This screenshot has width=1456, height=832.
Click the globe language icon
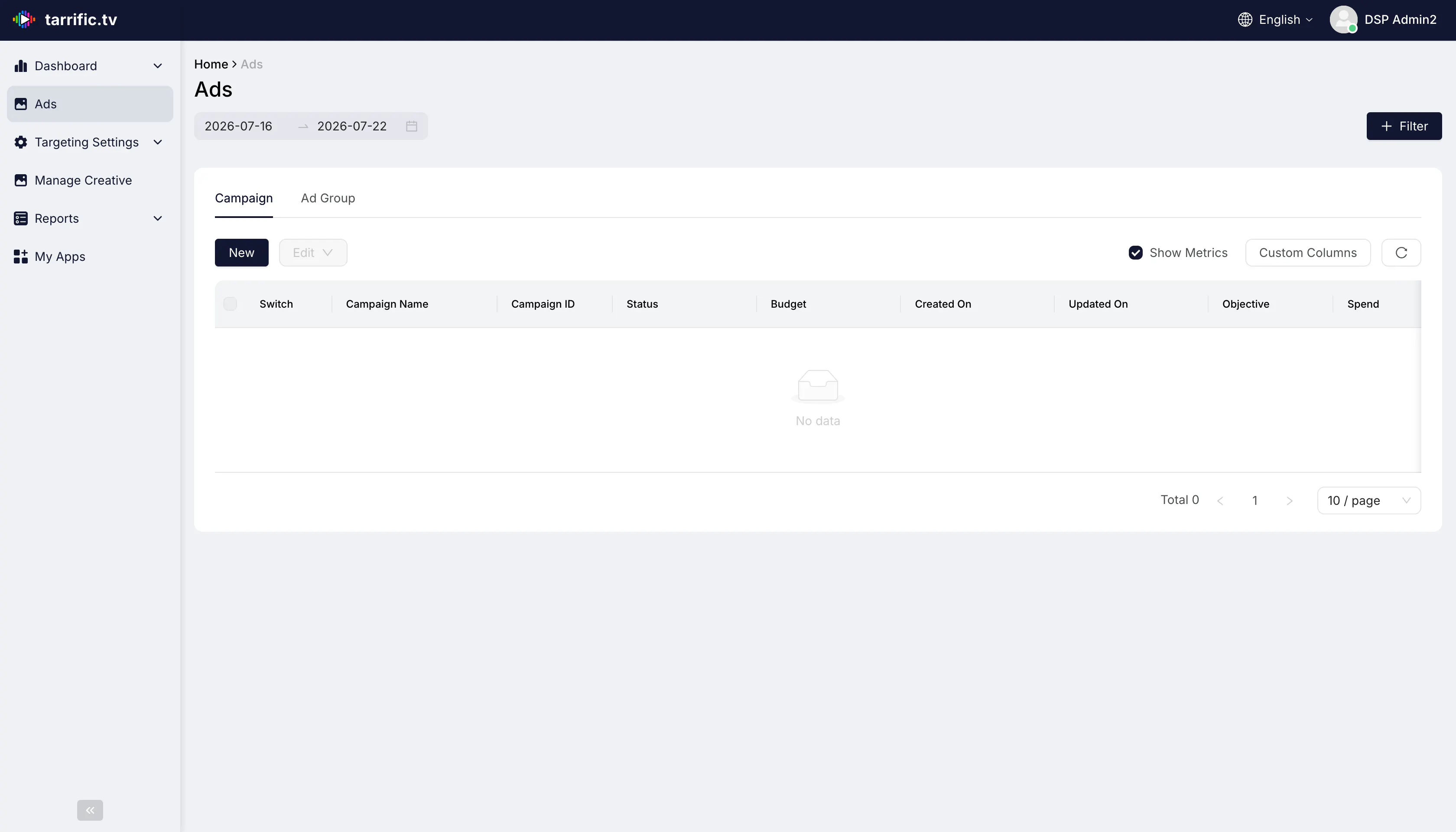(x=1245, y=19)
